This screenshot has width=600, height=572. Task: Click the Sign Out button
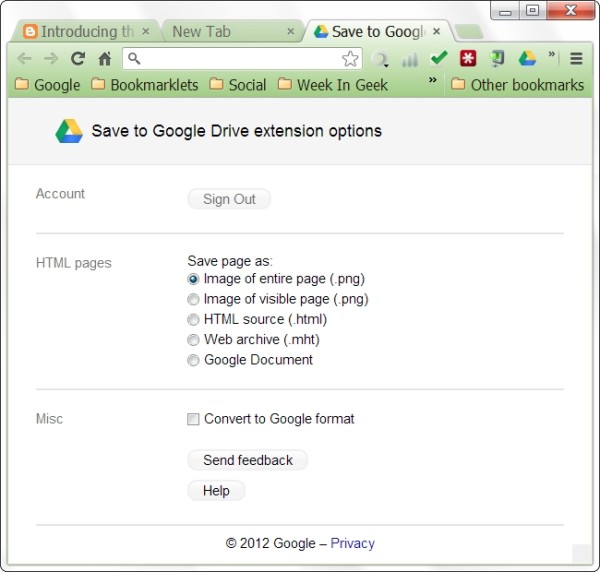pos(229,199)
